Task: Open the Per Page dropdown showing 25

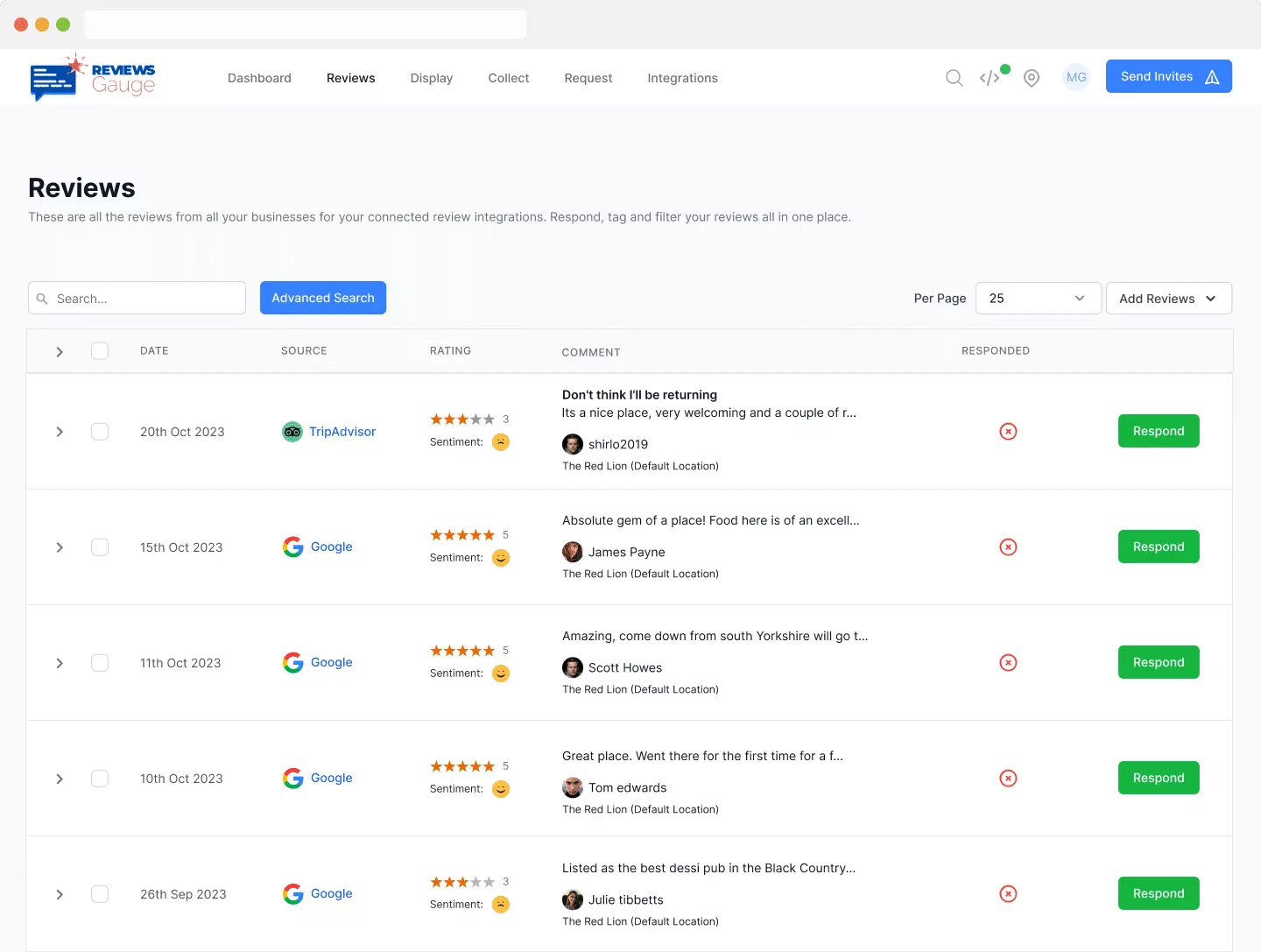Action: [x=1038, y=299]
